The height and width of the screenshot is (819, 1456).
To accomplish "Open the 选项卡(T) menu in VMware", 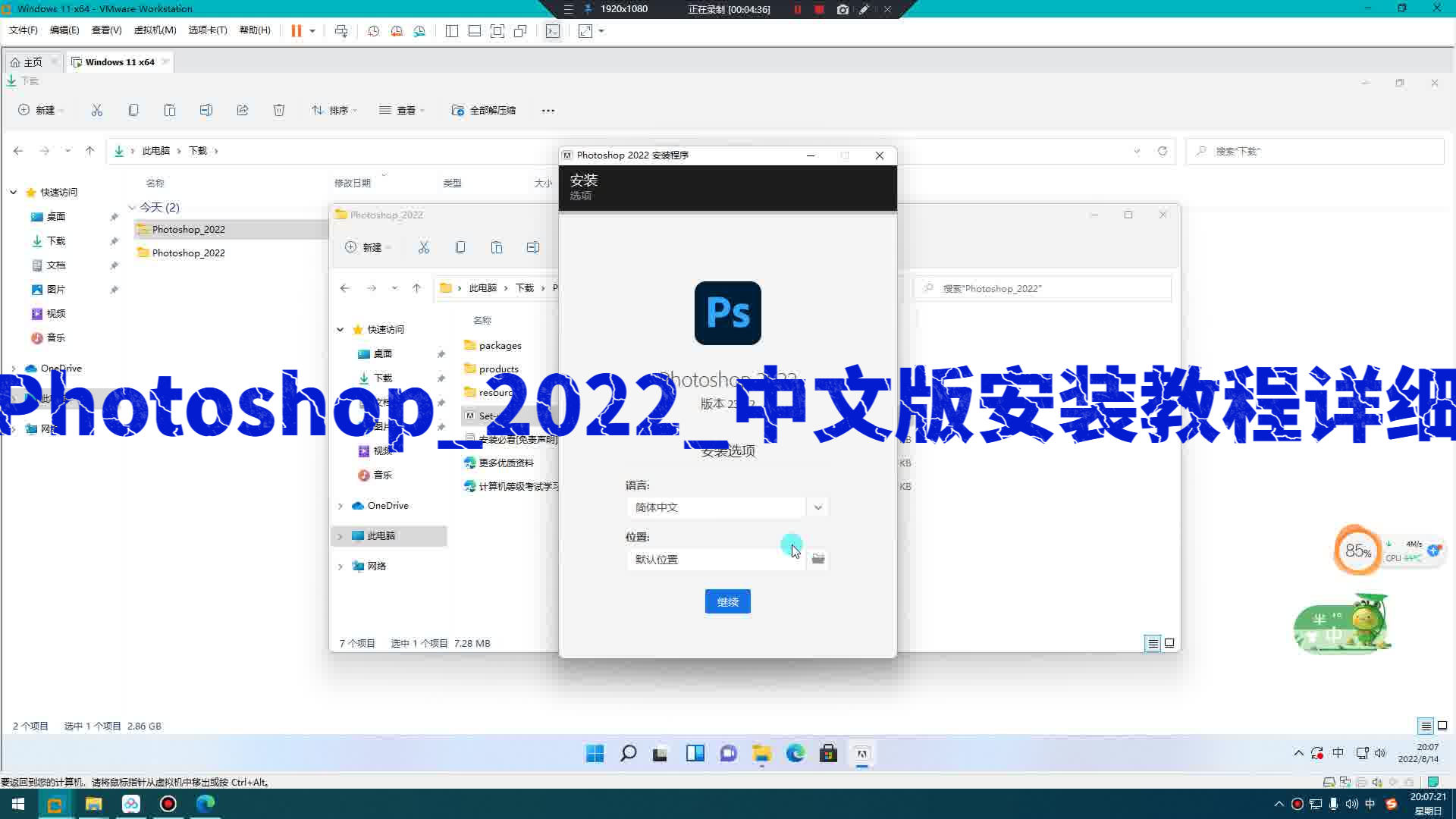I will pyautogui.click(x=207, y=30).
